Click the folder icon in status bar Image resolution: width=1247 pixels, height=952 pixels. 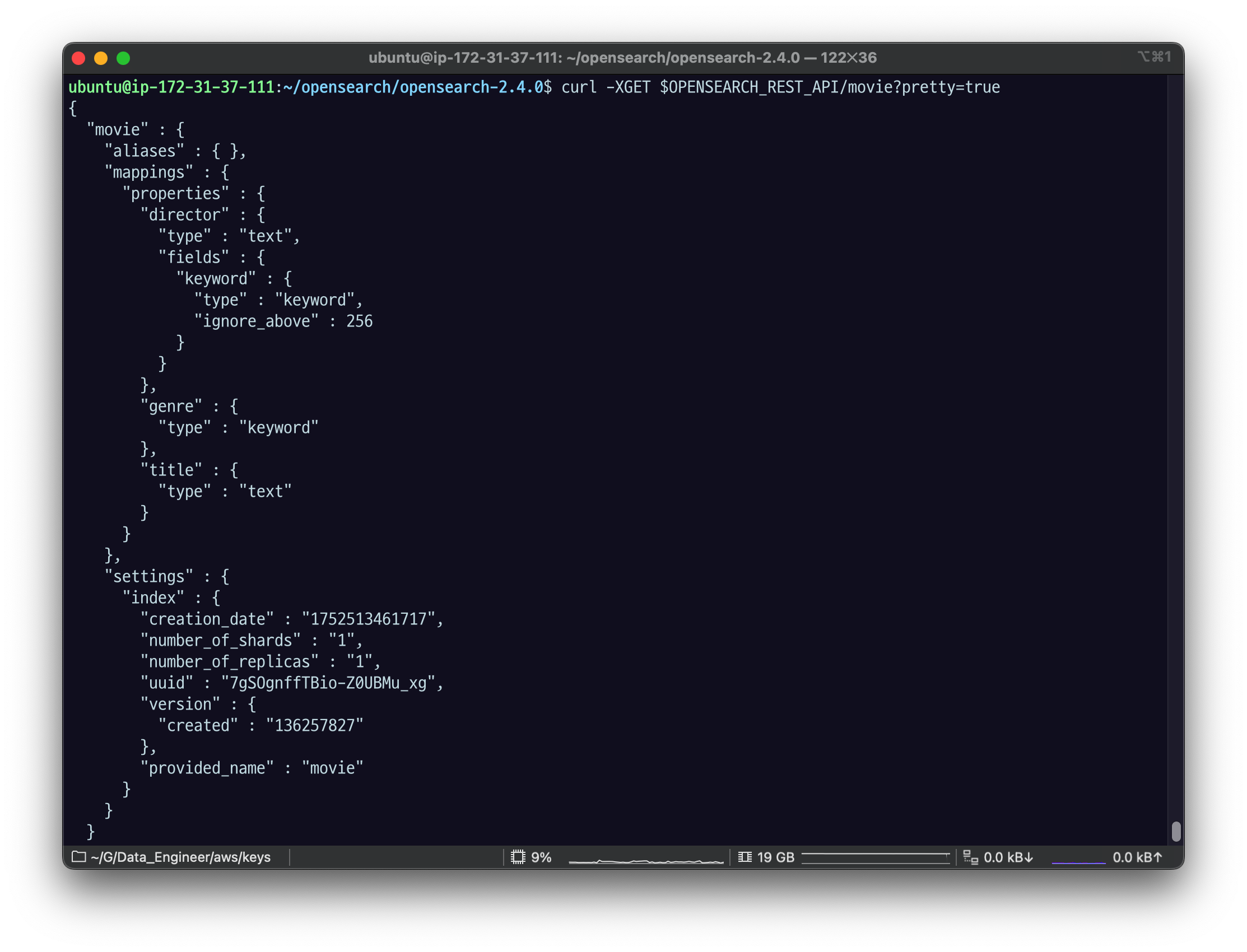pos(79,857)
